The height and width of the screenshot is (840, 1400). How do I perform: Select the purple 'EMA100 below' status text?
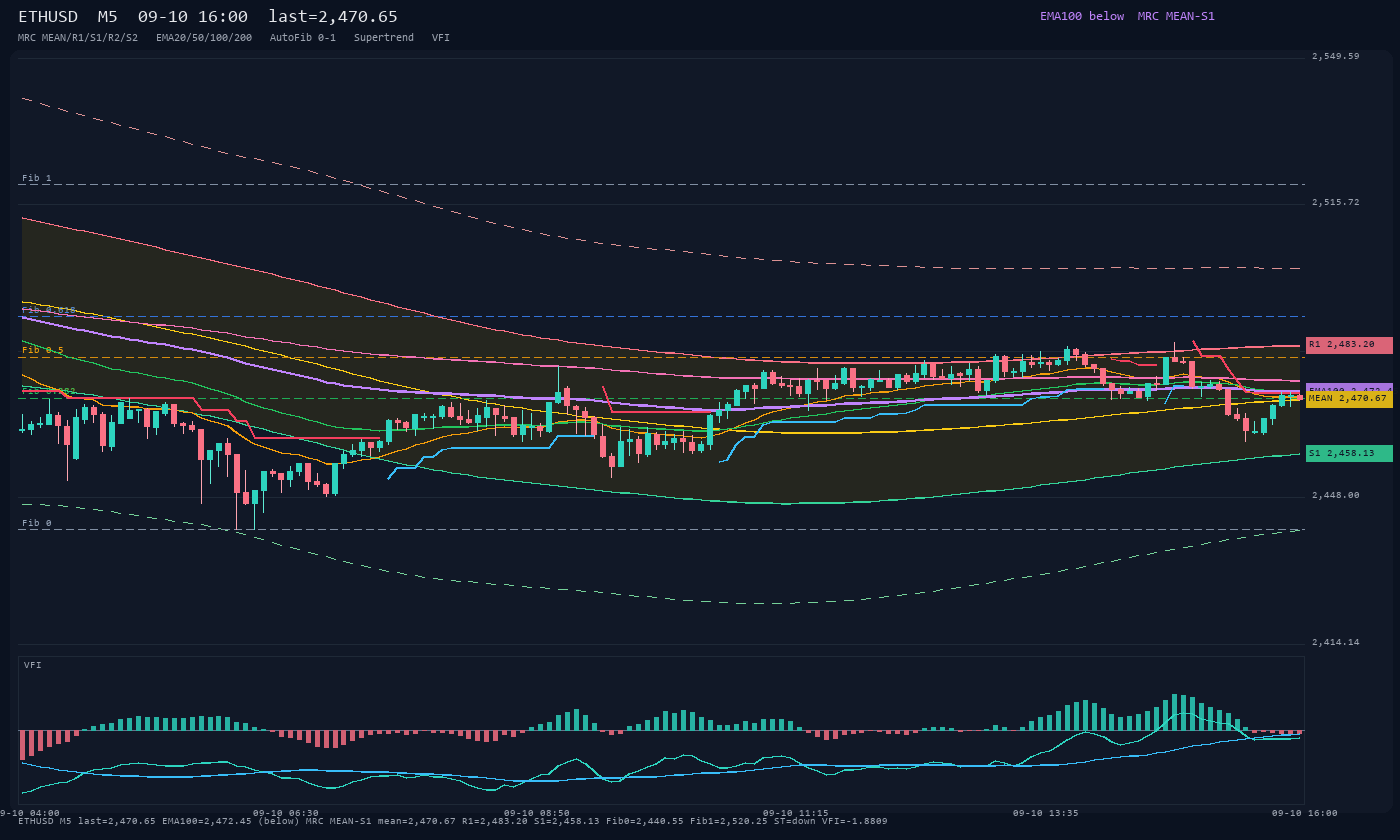pos(1082,16)
